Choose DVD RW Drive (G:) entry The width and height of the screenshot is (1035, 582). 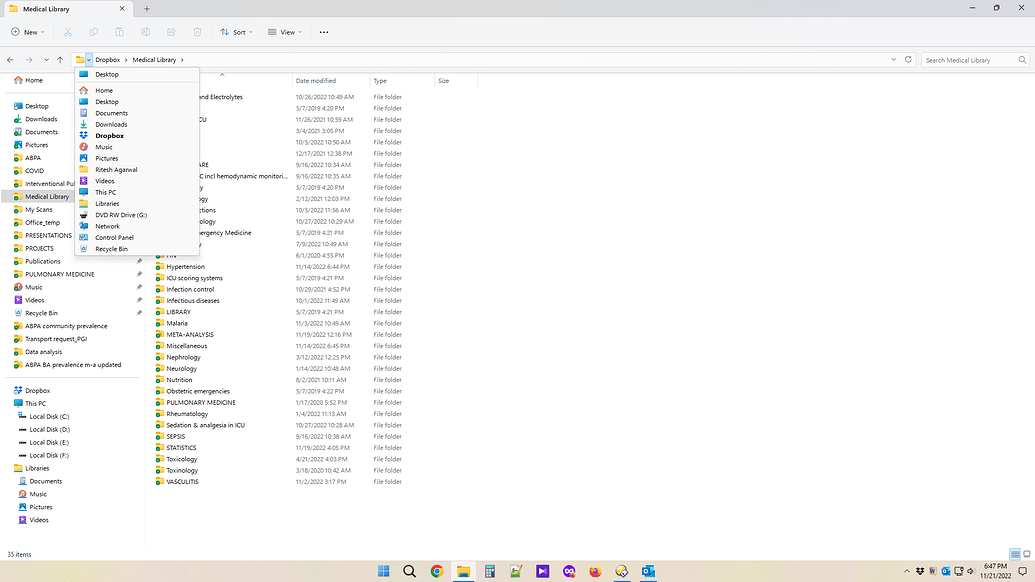click(x=137, y=215)
